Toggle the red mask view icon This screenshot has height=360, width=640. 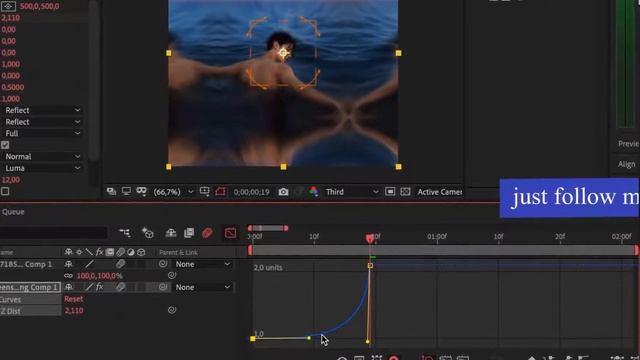220,191
